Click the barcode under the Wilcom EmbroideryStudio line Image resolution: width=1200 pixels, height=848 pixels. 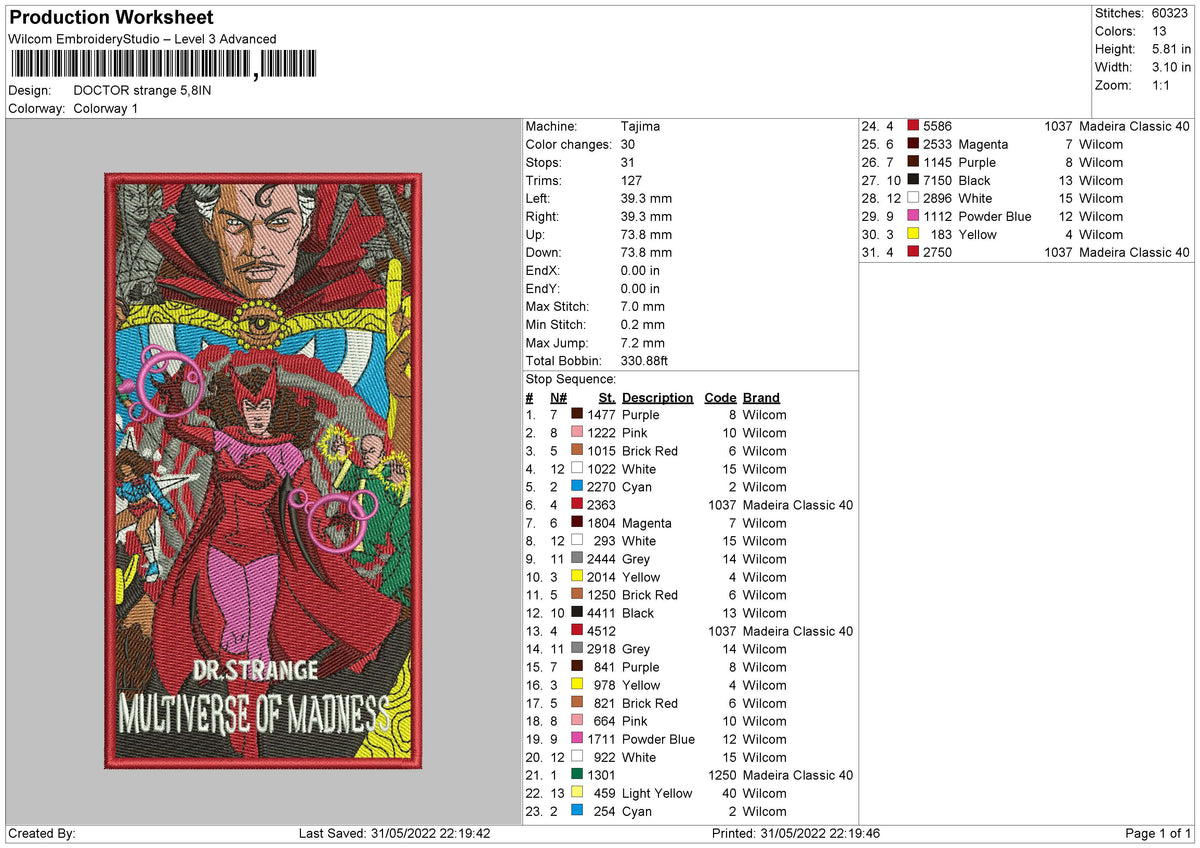click(x=163, y=65)
